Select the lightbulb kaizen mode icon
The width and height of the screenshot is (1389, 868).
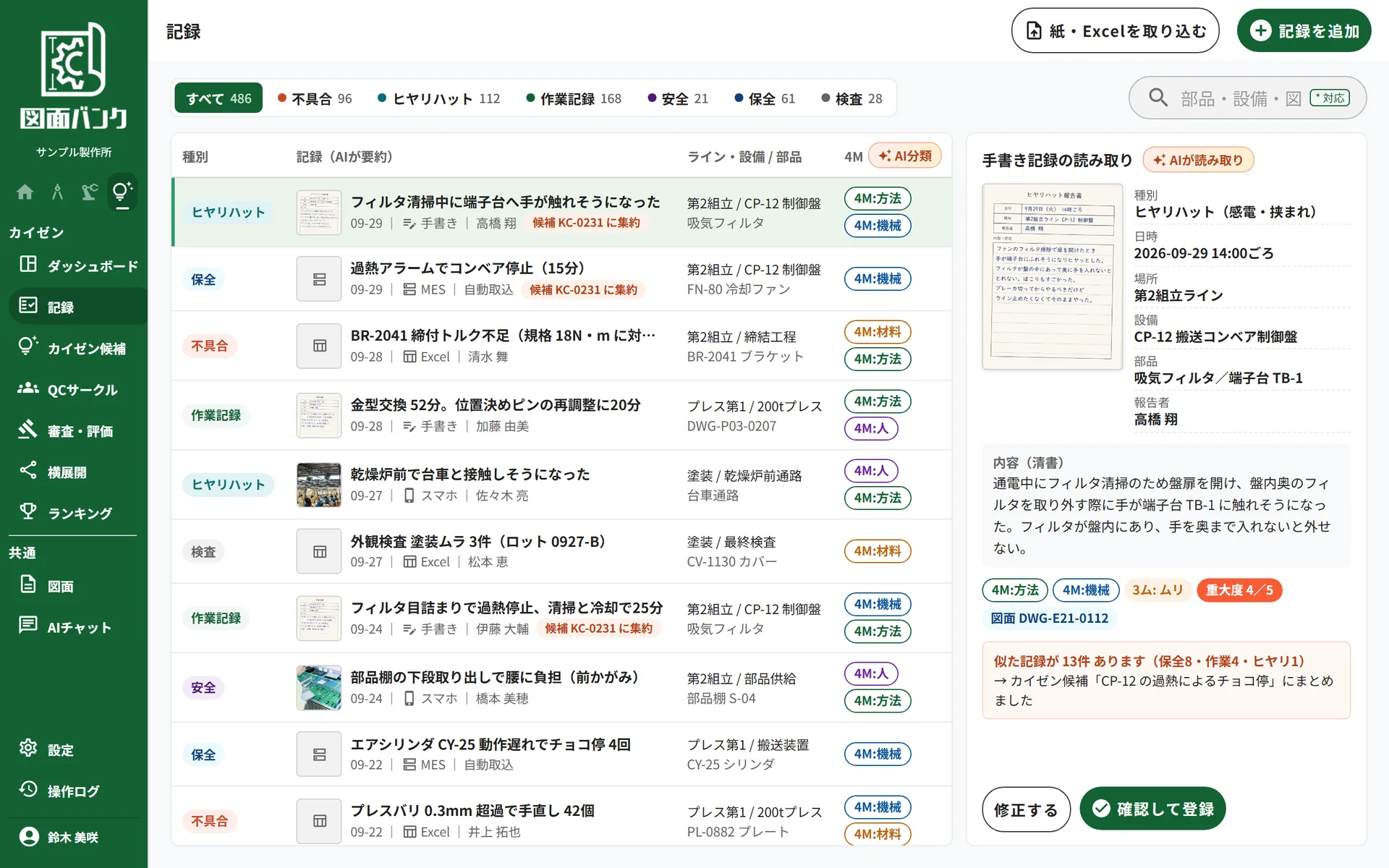tap(122, 192)
